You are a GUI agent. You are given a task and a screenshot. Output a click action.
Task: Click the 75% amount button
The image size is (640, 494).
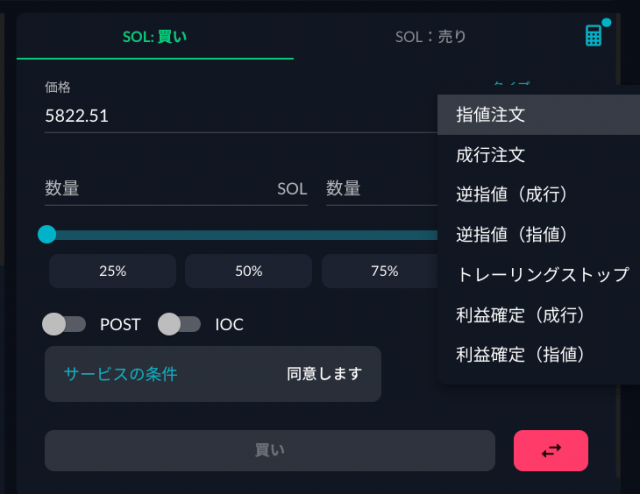pos(384,271)
